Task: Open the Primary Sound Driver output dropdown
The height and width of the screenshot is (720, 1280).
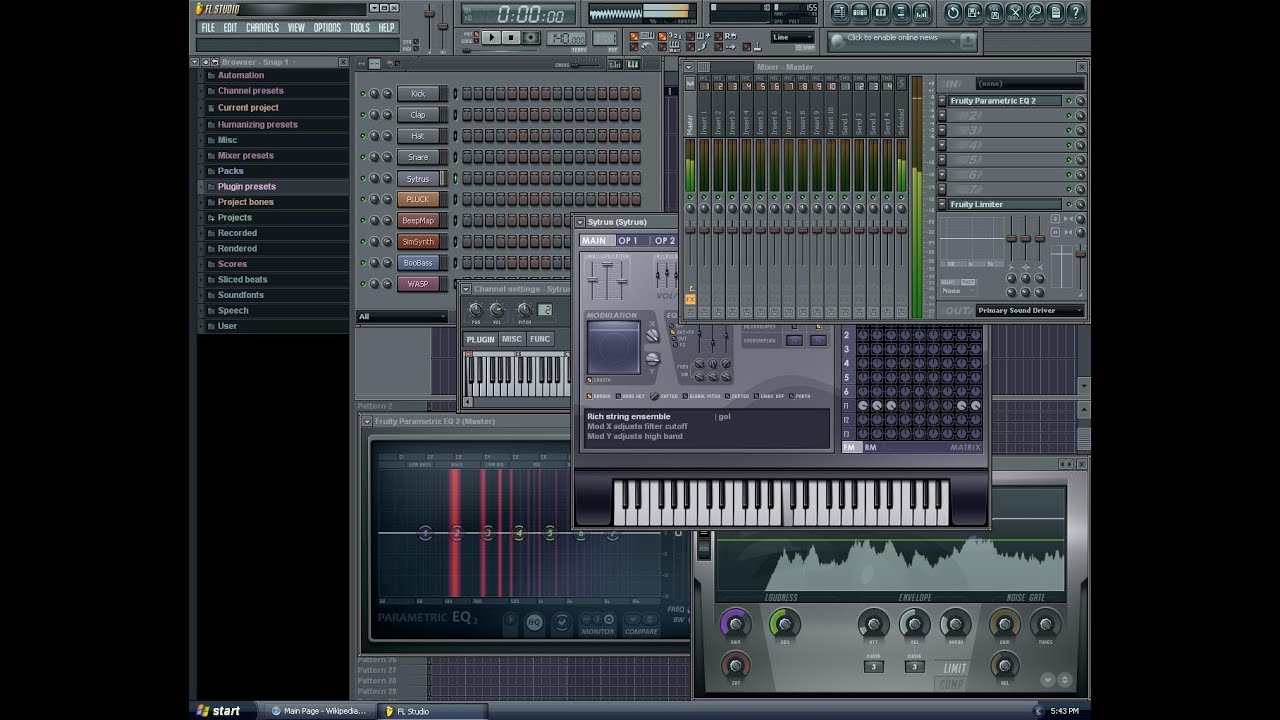Action: click(x=1030, y=310)
